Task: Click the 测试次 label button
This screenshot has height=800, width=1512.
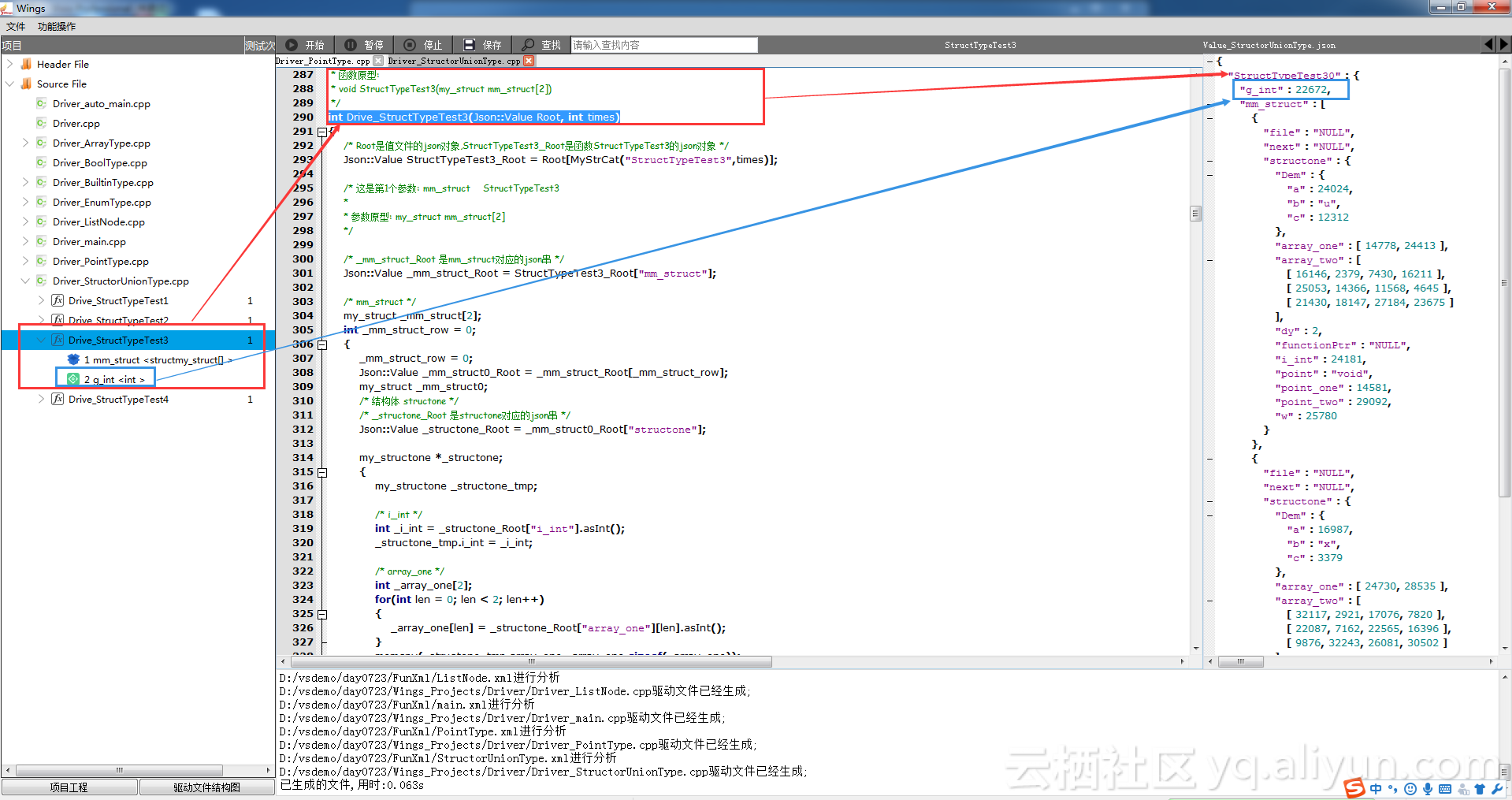Action: tap(260, 45)
